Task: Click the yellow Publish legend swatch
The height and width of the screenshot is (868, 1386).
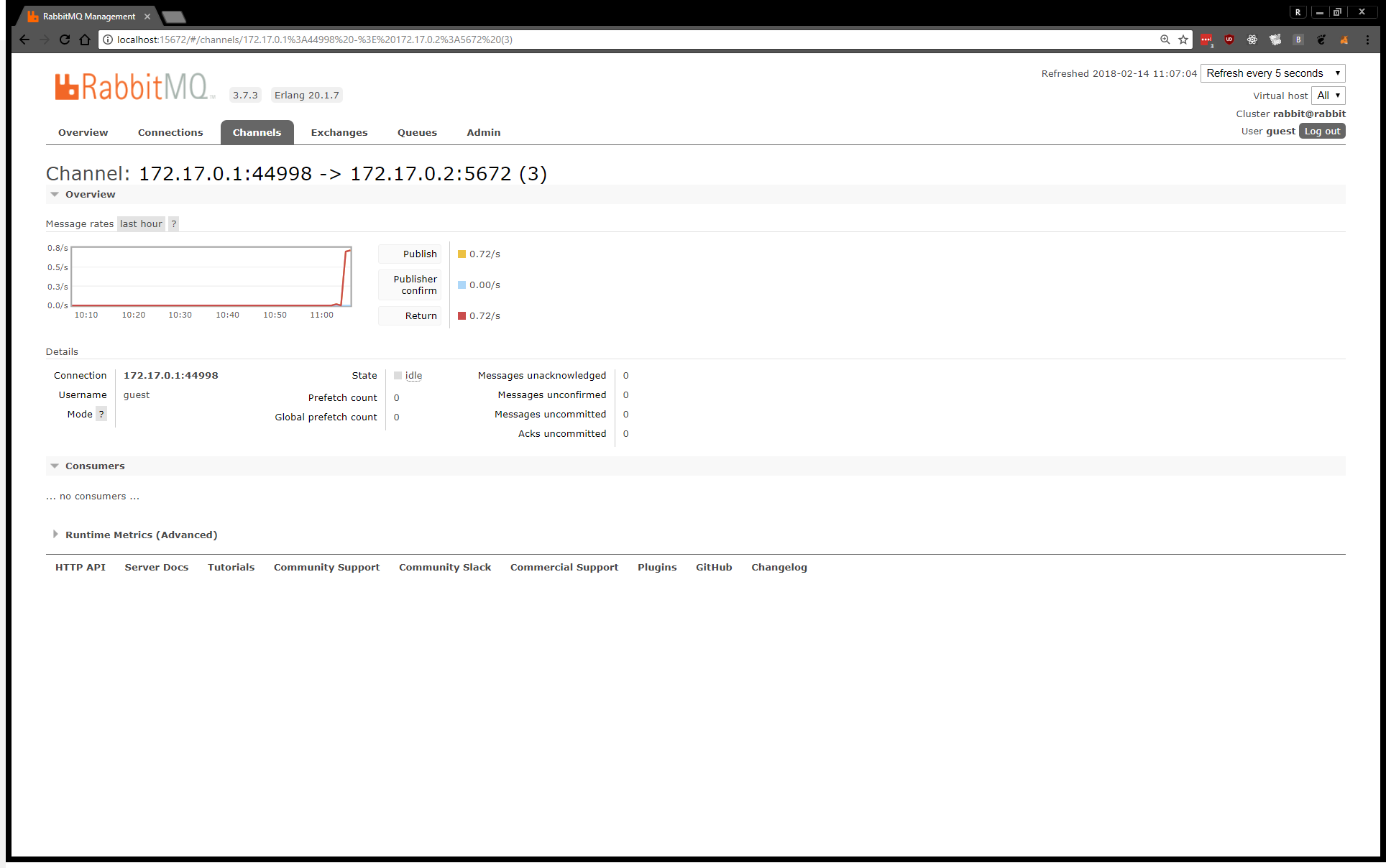Action: (462, 254)
